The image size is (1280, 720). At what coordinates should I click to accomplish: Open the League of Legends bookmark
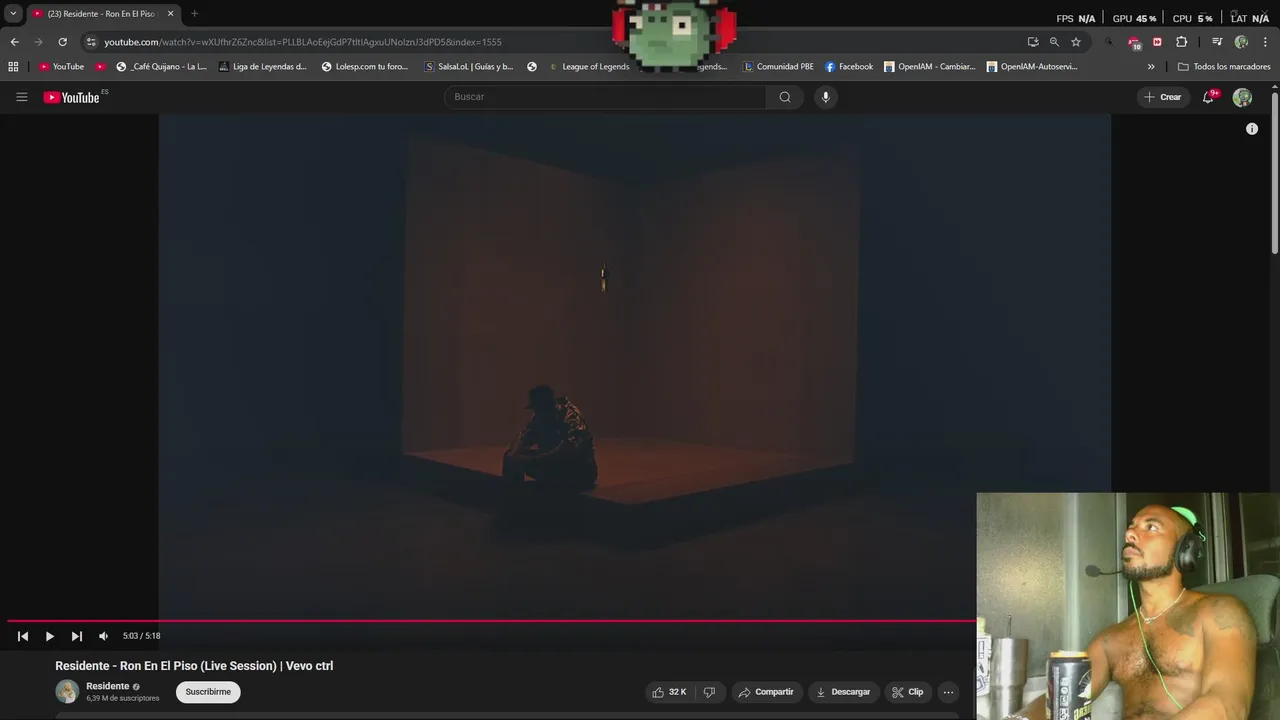(588, 67)
